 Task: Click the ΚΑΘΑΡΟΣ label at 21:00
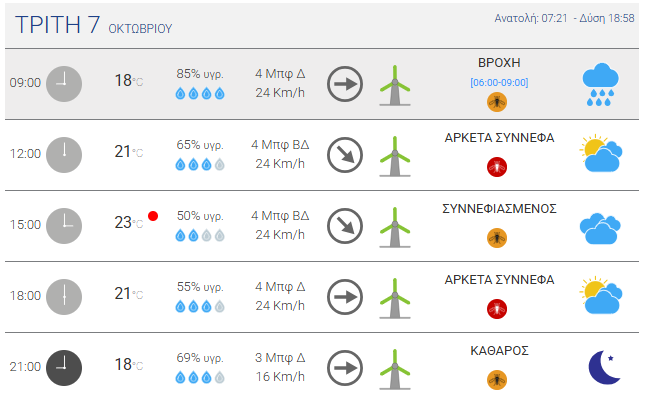click(x=499, y=351)
